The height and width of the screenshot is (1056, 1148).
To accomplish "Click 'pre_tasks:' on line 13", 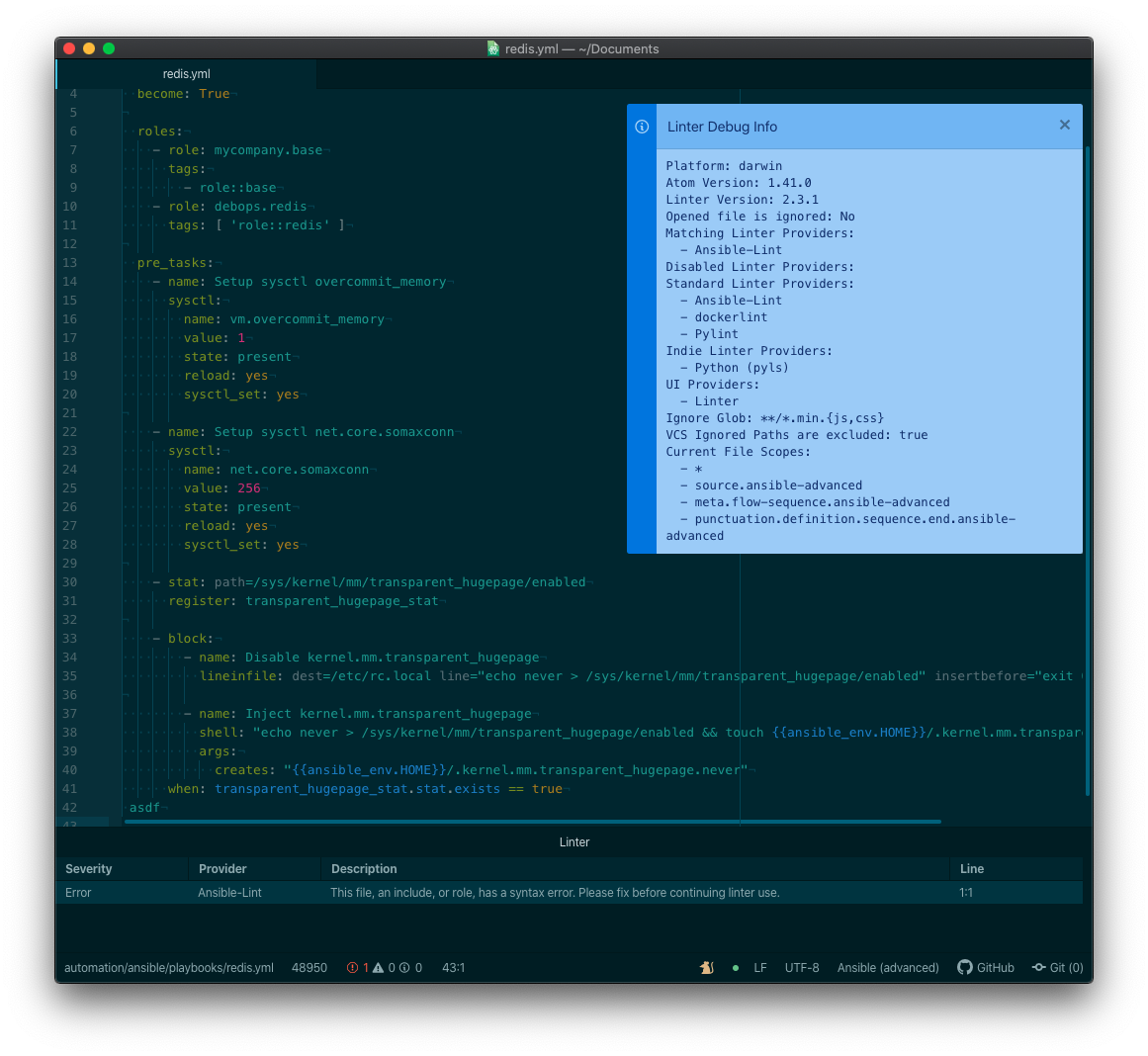I will point(175,262).
